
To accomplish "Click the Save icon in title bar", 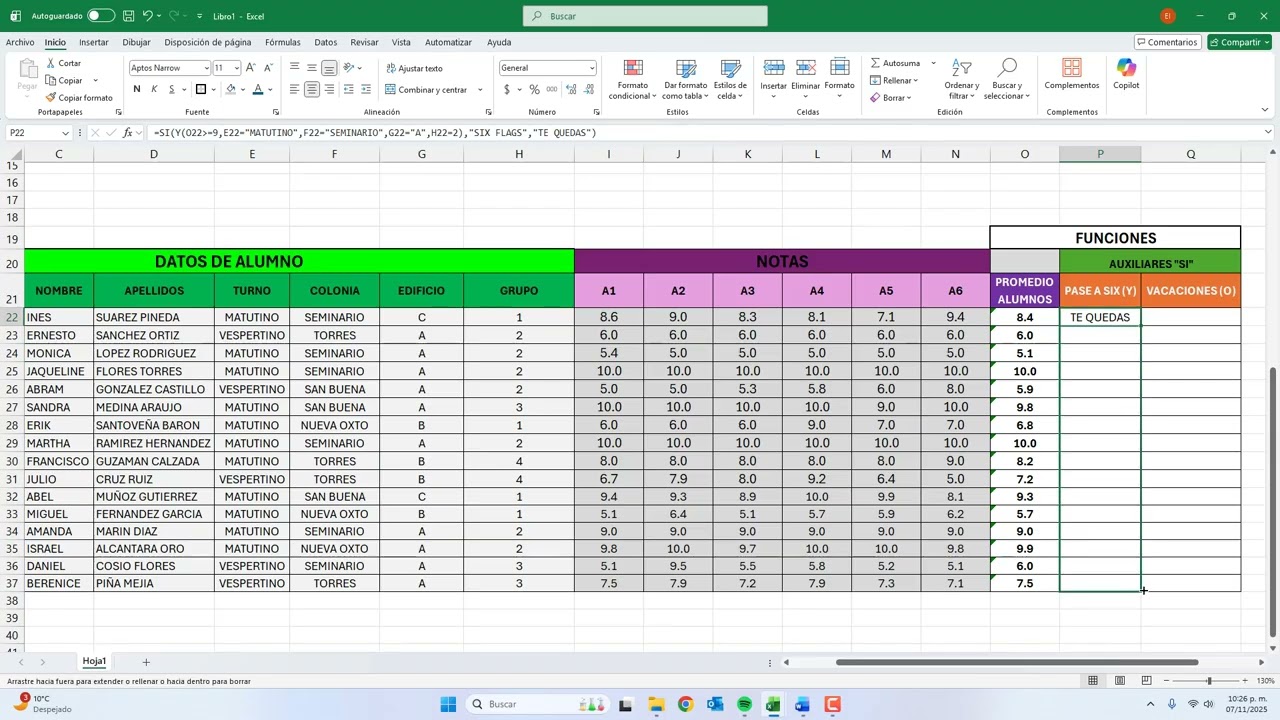I will [128, 16].
